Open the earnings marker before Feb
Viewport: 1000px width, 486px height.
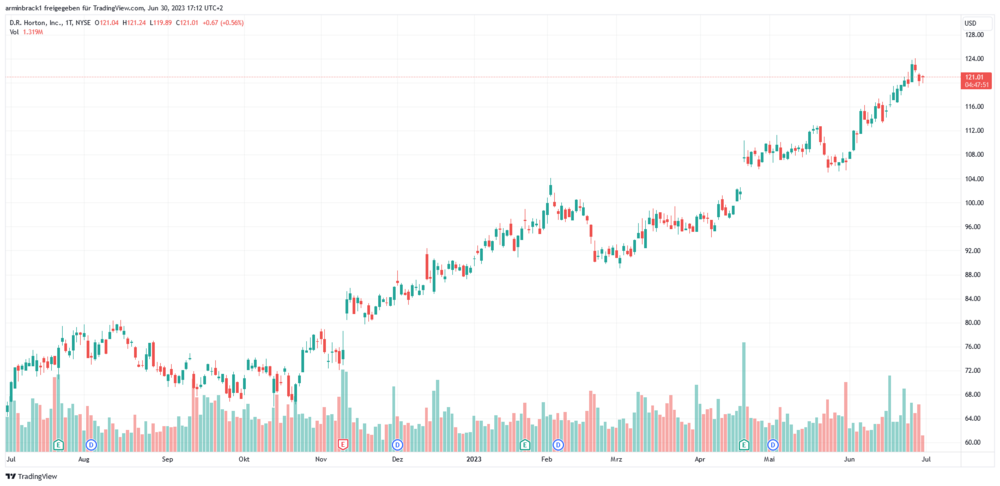(525, 443)
